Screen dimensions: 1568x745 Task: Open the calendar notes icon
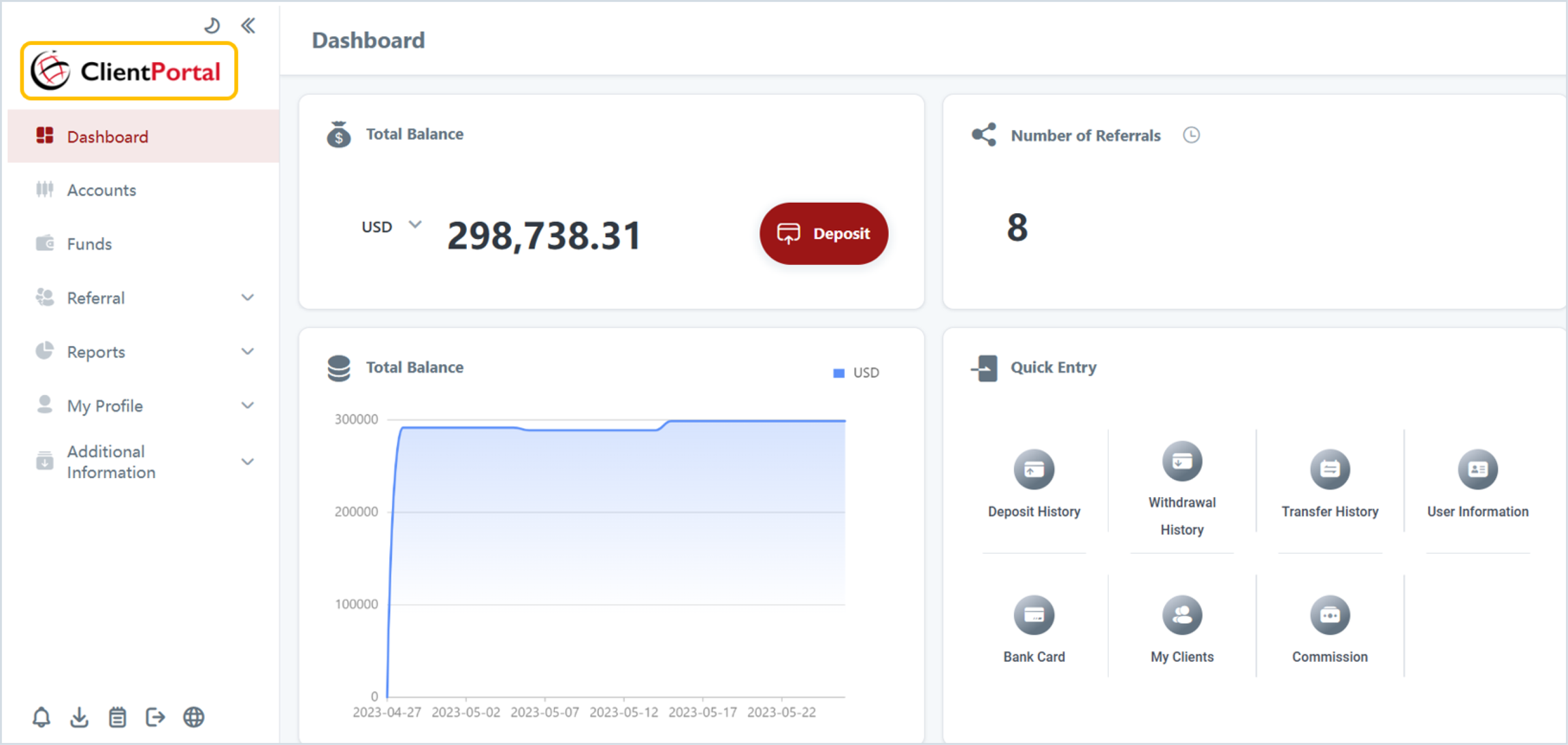point(117,717)
